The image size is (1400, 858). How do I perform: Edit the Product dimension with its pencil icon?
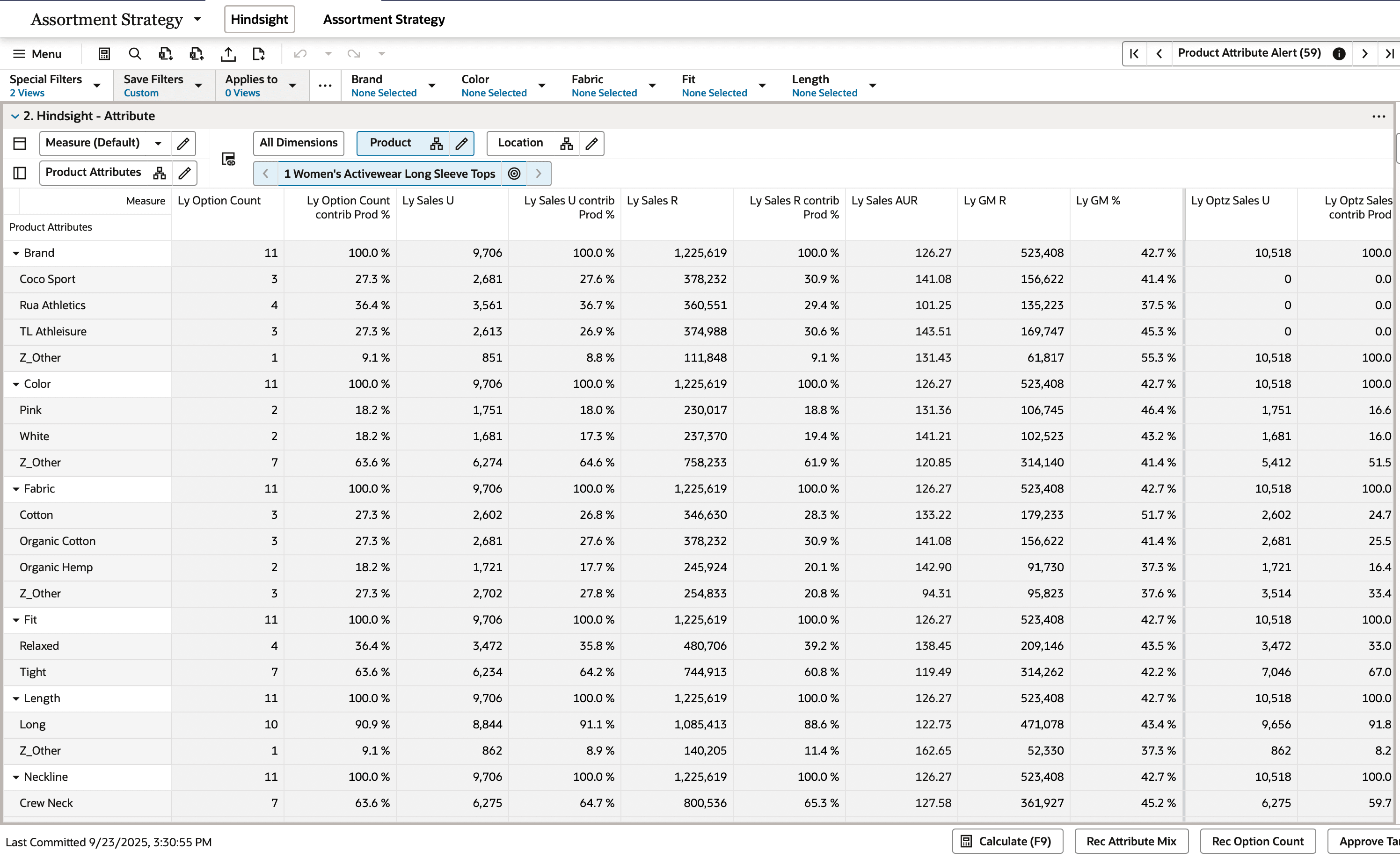(461, 143)
